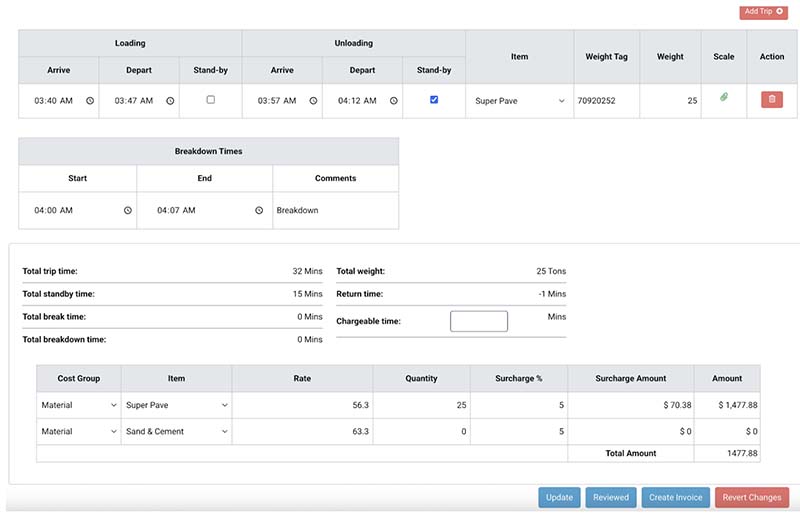Click the Unloading Depart time 04:12 AM
This screenshot has width=800, height=514.
coord(357,101)
